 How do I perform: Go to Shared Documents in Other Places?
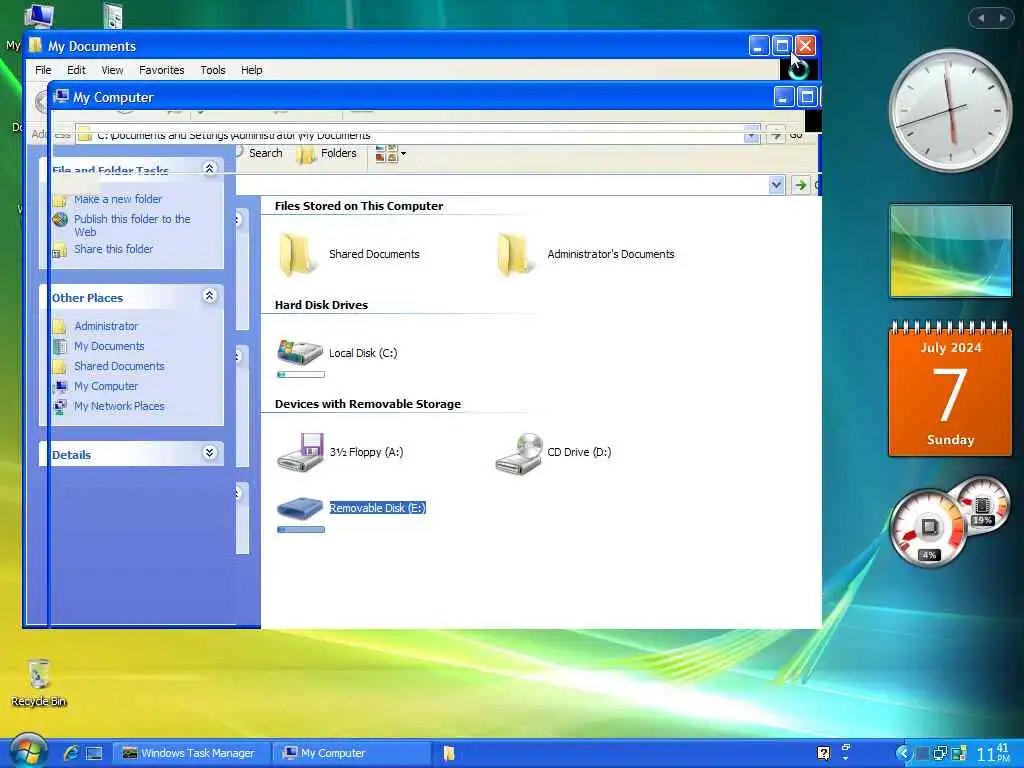pyautogui.click(x=119, y=366)
